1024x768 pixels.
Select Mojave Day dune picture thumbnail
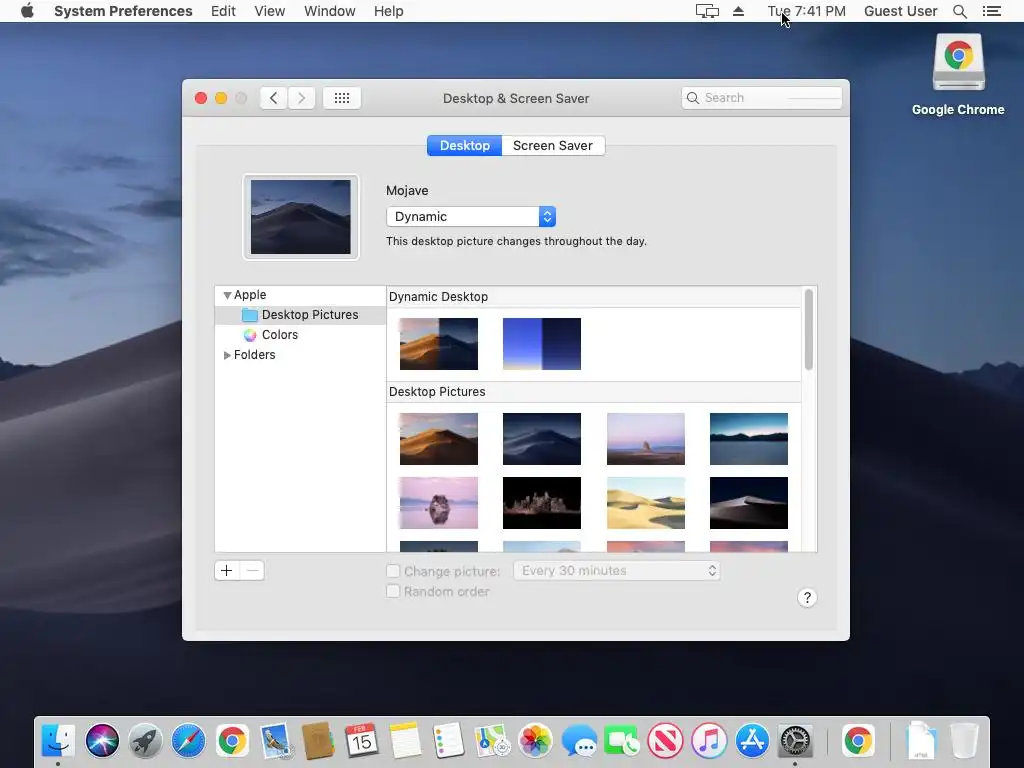point(439,439)
